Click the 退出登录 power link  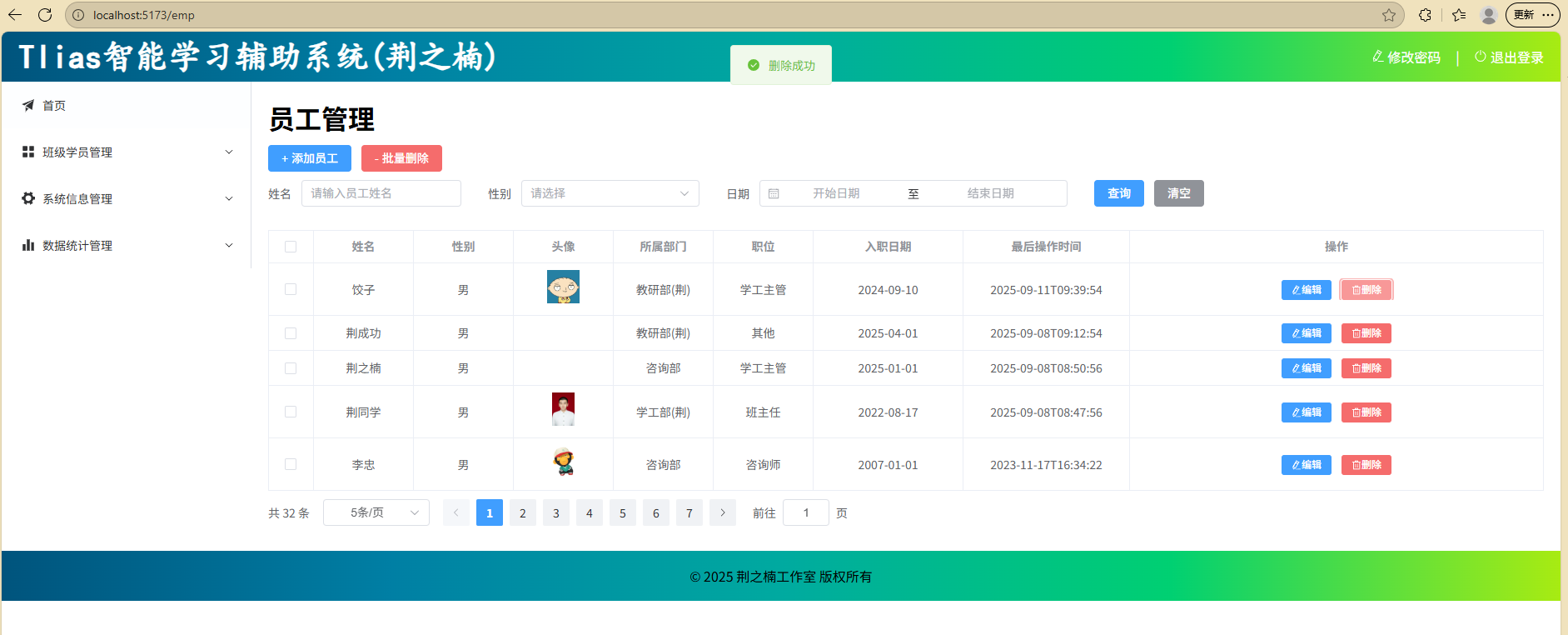pyautogui.click(x=1509, y=57)
